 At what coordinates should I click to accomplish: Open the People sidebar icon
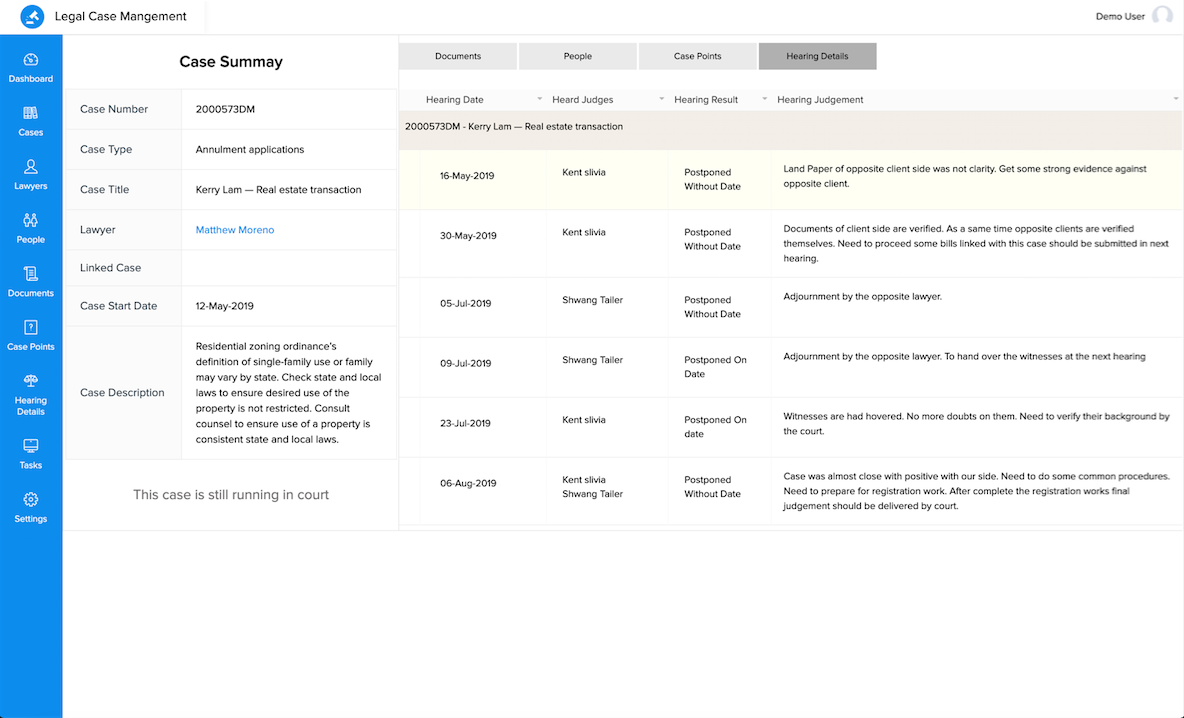click(x=30, y=220)
